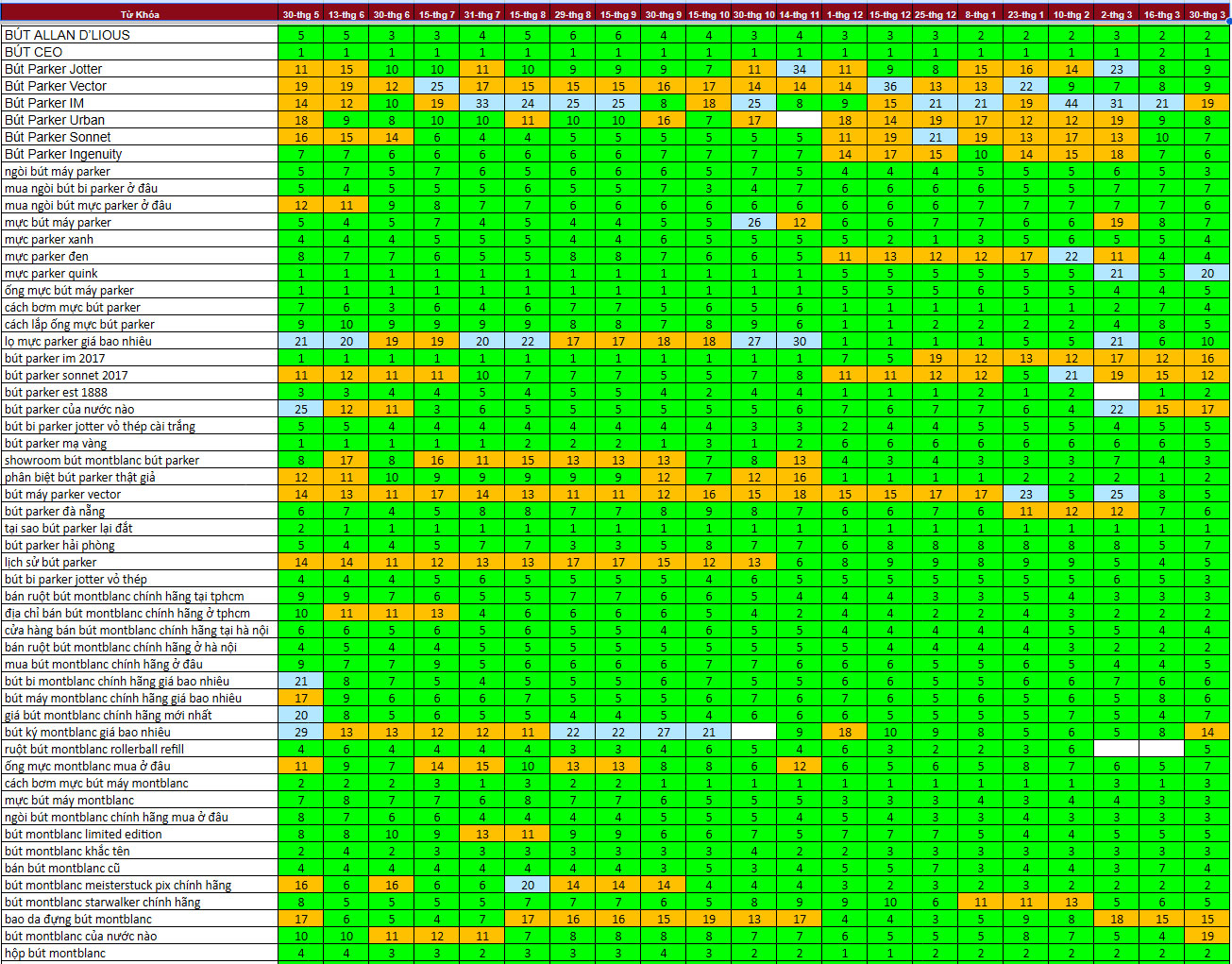Image resolution: width=1232 pixels, height=964 pixels.
Task: Click the "Từ Khóa" column header
Action: (x=140, y=14)
